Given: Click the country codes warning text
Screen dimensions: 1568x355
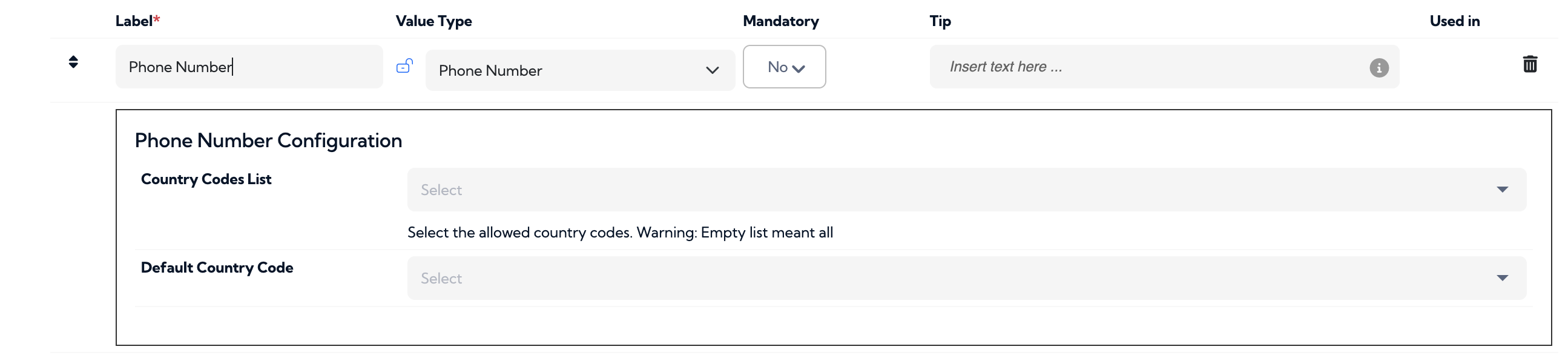Looking at the screenshot, I should pos(620,232).
